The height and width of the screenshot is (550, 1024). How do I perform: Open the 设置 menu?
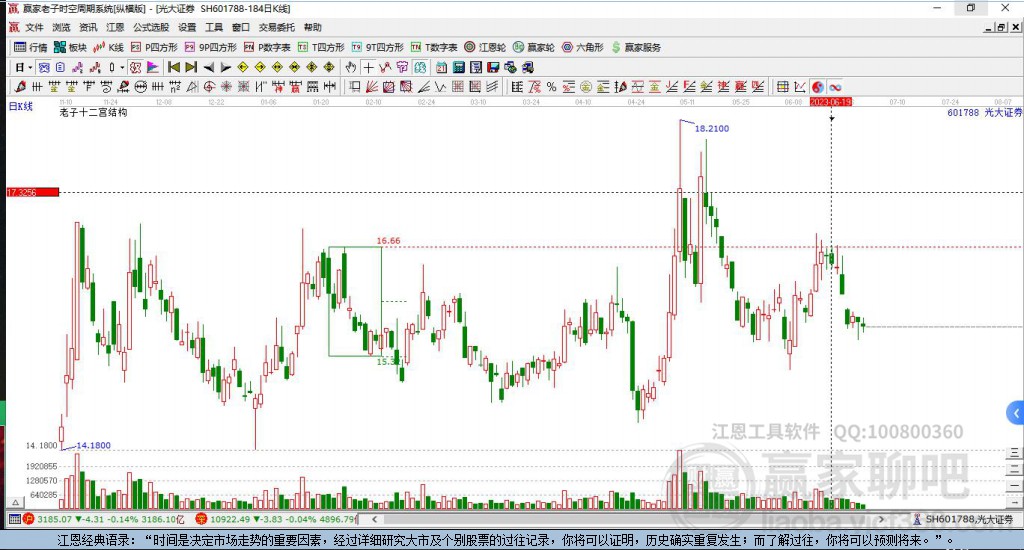click(187, 27)
